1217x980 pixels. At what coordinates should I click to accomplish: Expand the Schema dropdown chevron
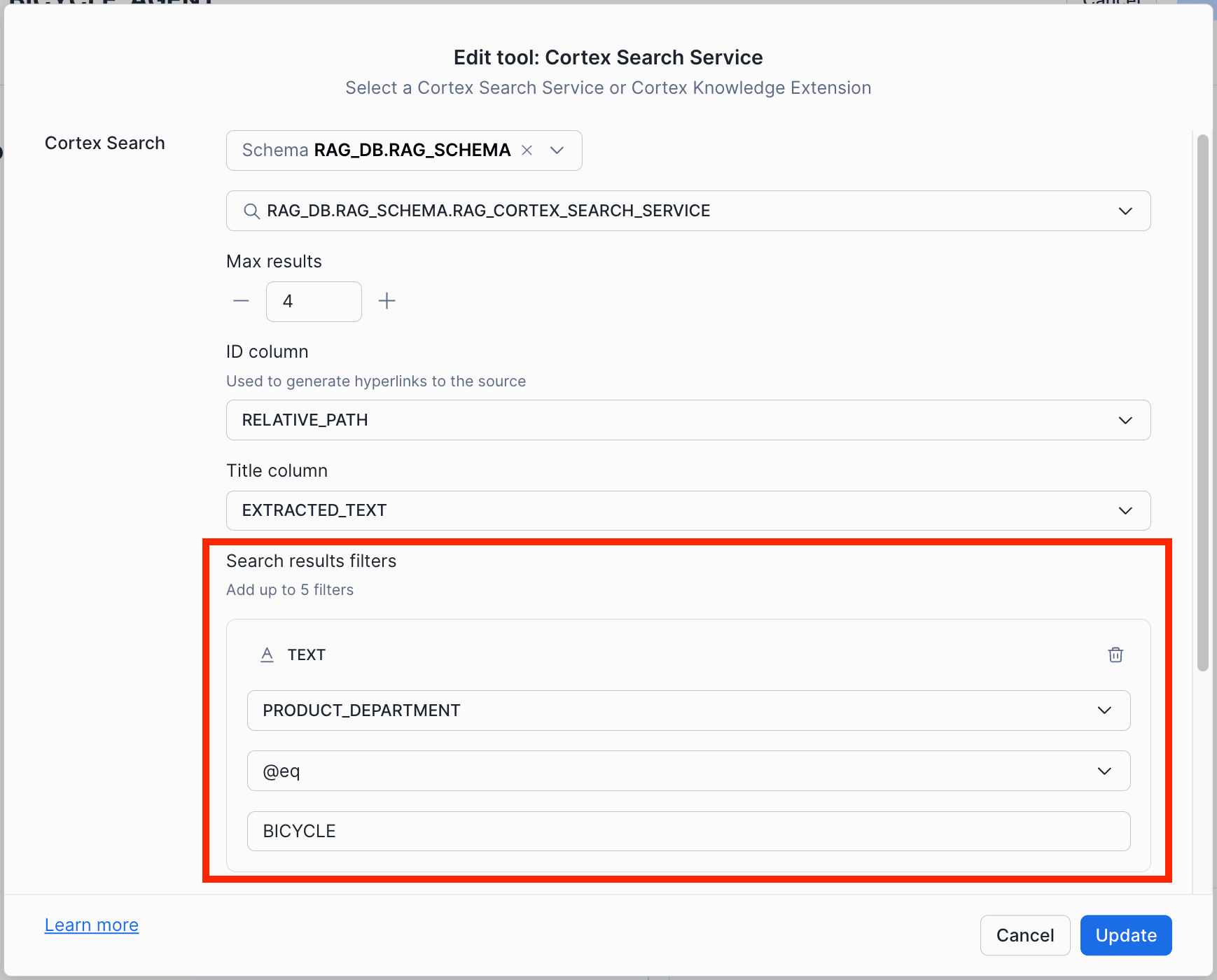(557, 150)
